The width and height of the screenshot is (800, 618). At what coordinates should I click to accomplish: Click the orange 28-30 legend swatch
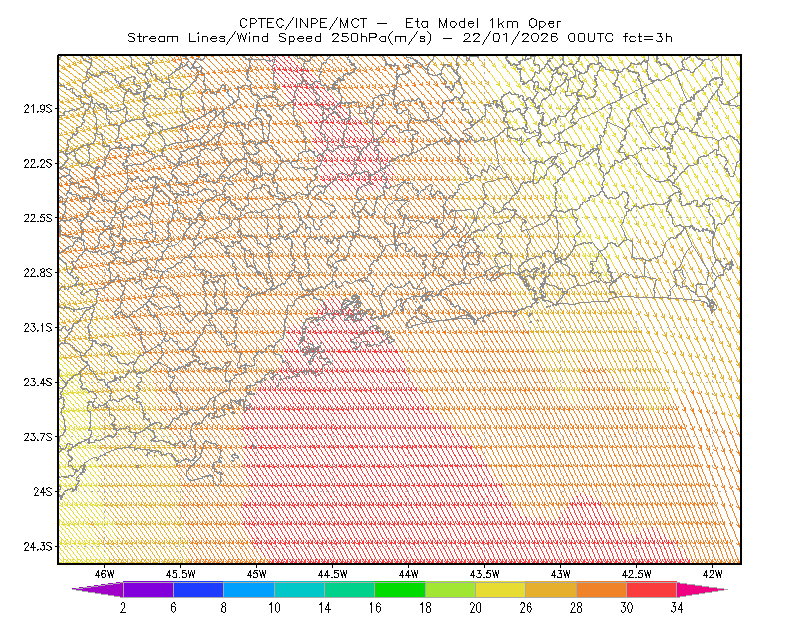click(x=602, y=589)
